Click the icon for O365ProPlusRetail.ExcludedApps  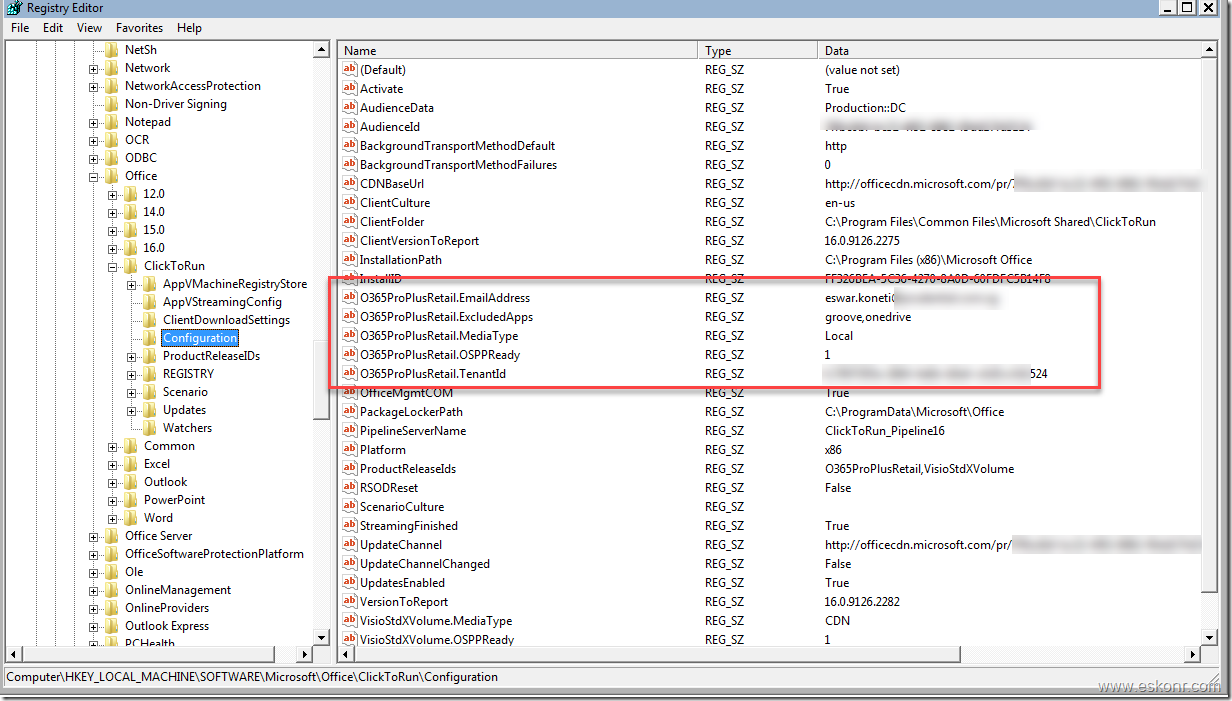click(350, 317)
